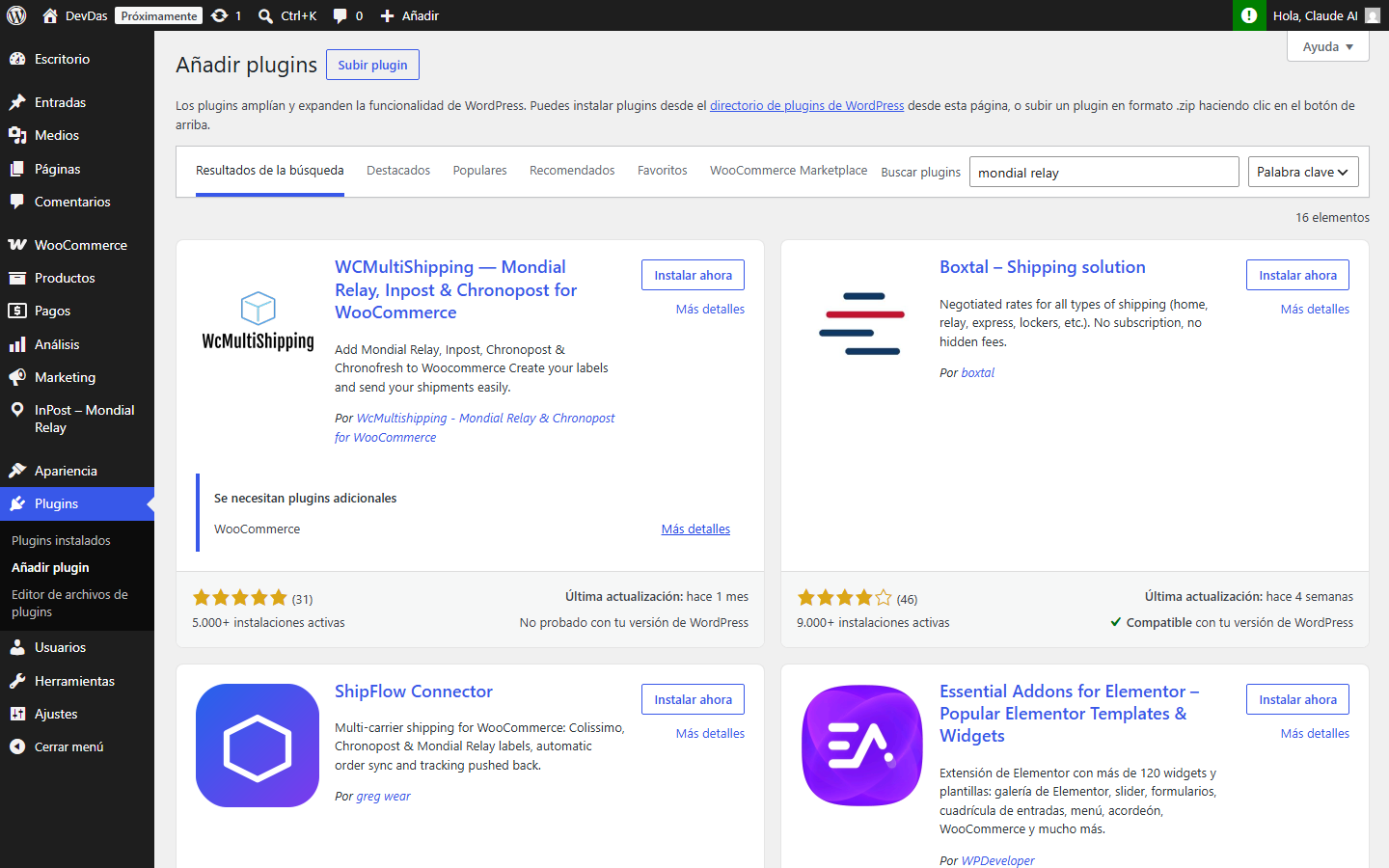
Task: Select the Añadir plugin submenu item
Action: 50,568
